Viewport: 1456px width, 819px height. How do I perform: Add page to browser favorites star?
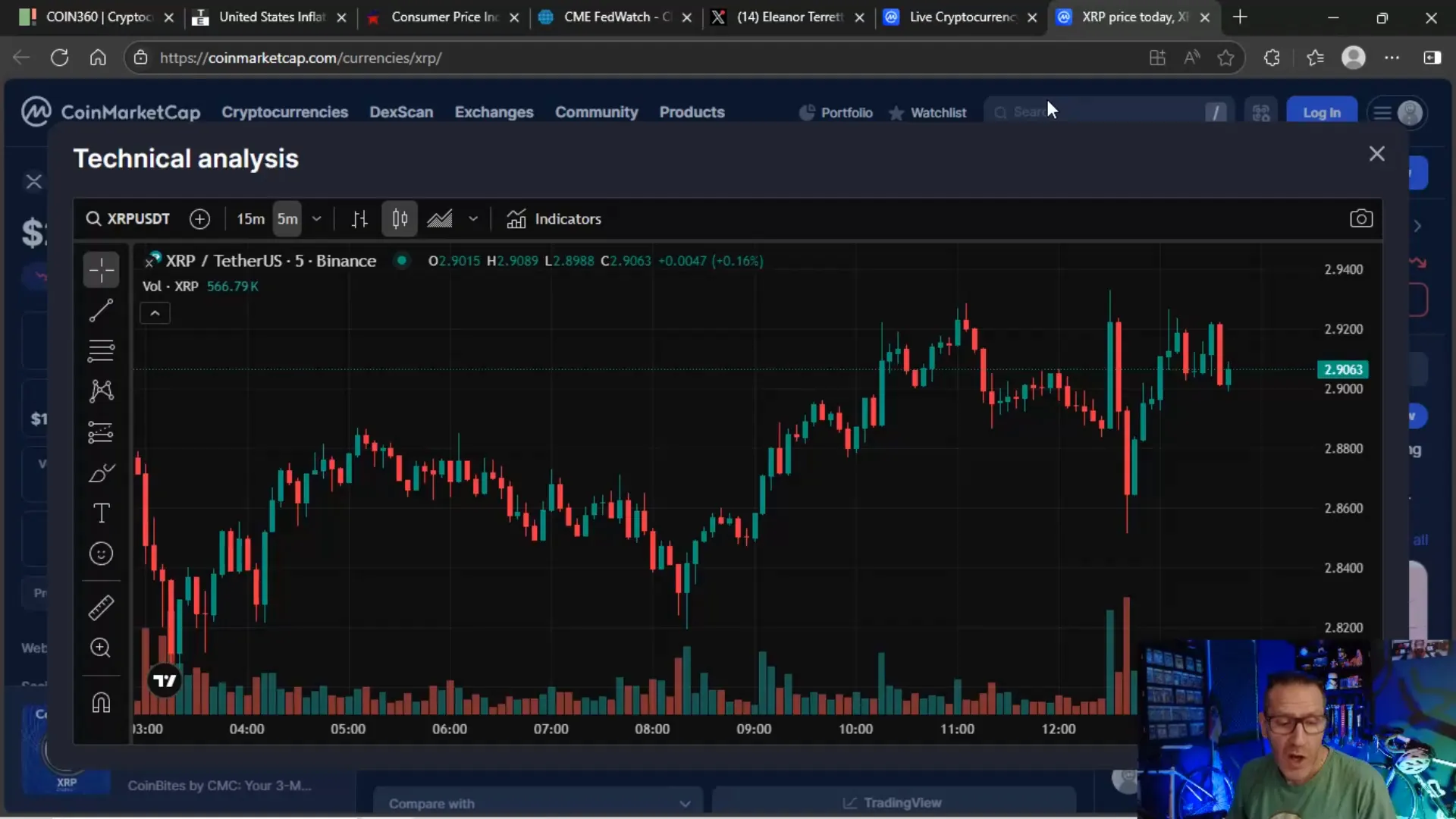tap(1225, 58)
